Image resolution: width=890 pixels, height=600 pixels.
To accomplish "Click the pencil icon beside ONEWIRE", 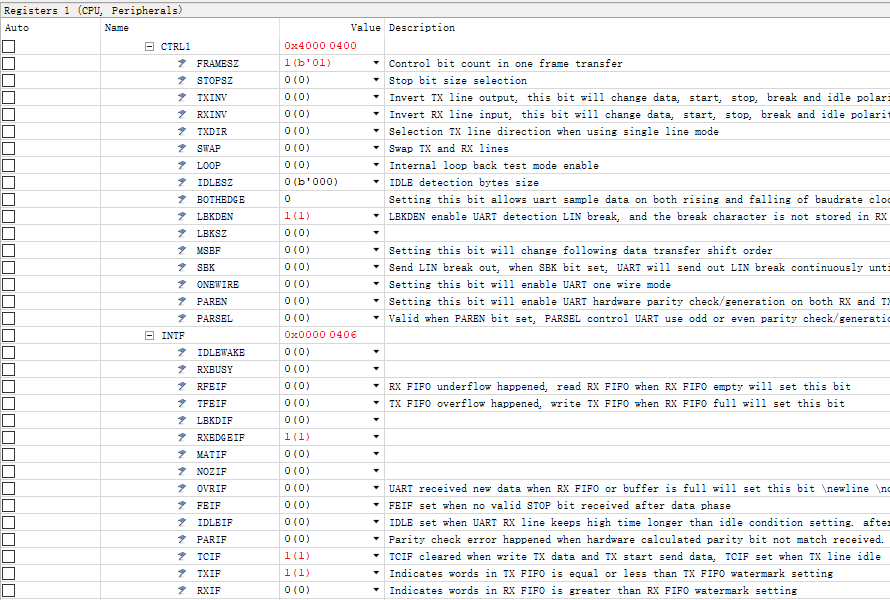I will (x=182, y=284).
